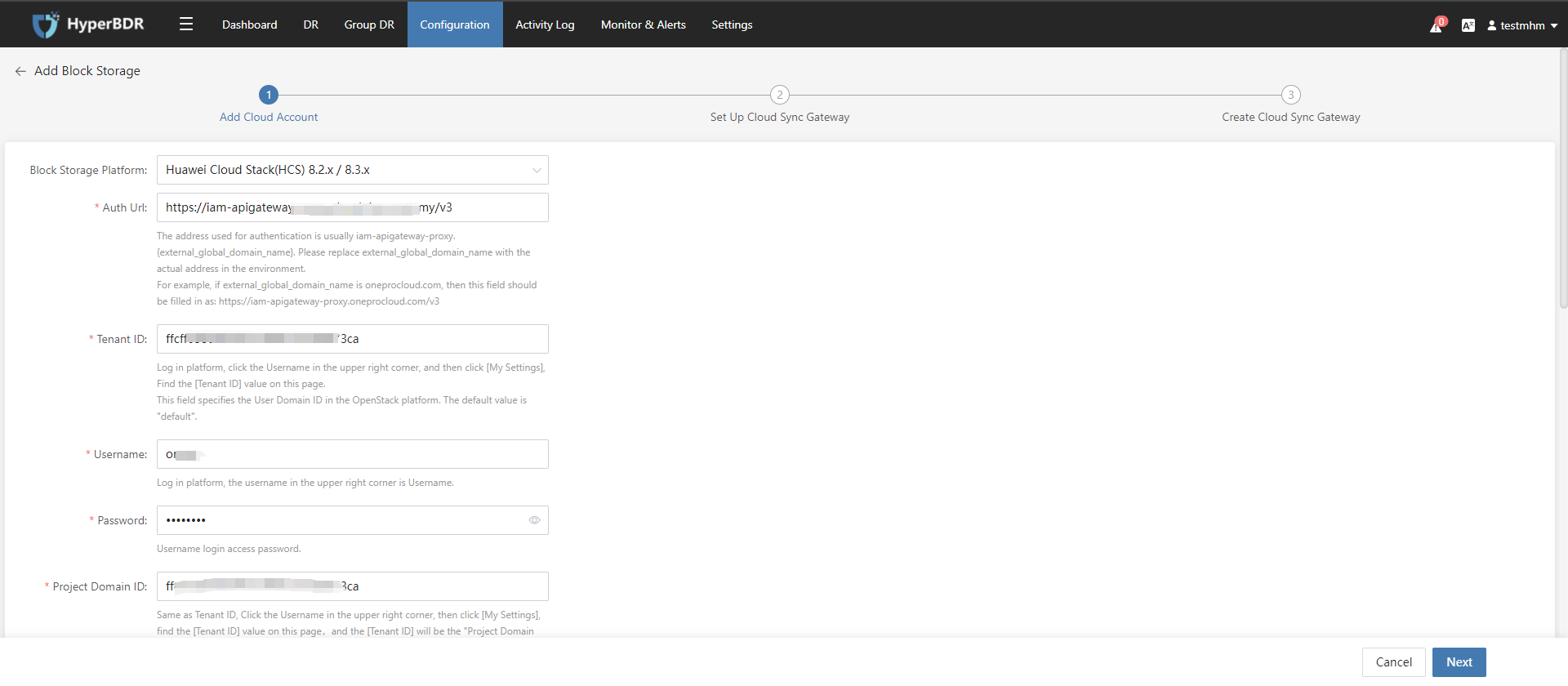Click the page vertical scrollbar
This screenshot has height=686, width=1568.
(x=1563, y=180)
